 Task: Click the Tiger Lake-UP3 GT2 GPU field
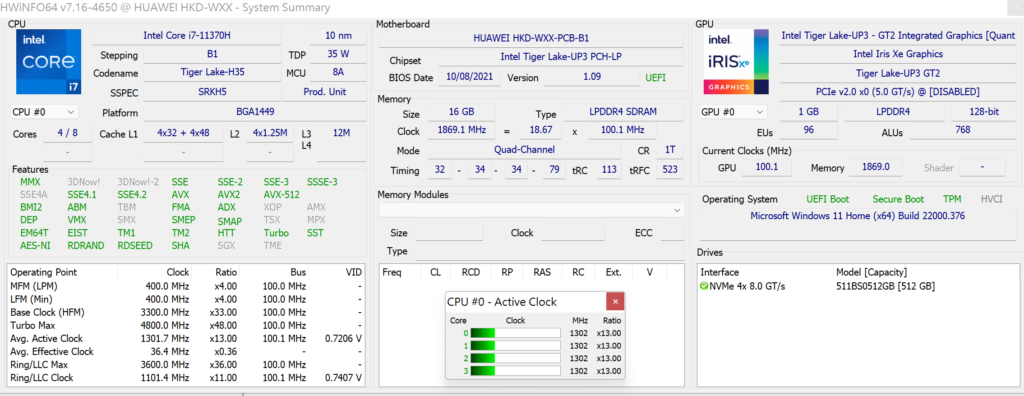tap(898, 73)
